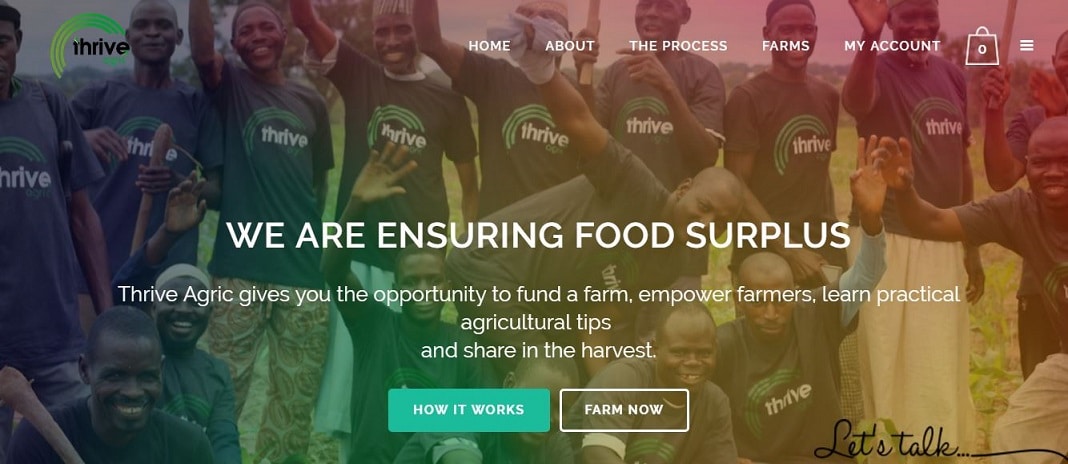This screenshot has width=1068, height=464.
Task: Navigate to FARMS in the top menu
Action: (x=785, y=46)
